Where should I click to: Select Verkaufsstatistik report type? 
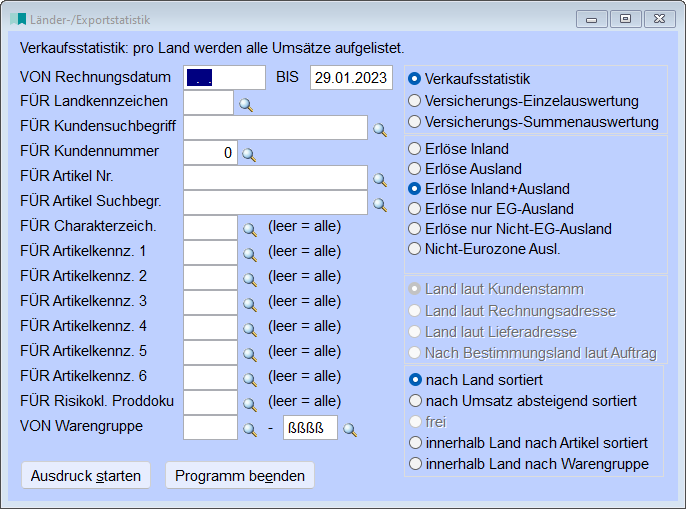pos(469,79)
